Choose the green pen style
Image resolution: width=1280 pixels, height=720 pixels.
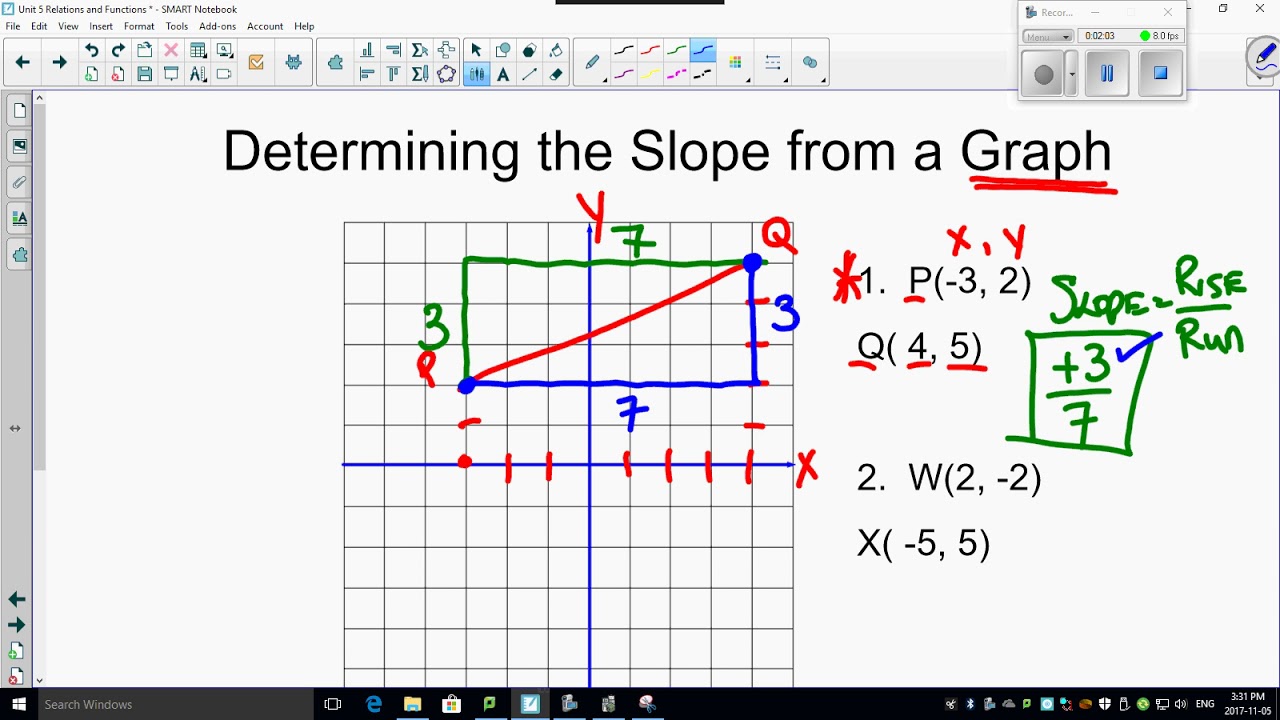tap(677, 50)
